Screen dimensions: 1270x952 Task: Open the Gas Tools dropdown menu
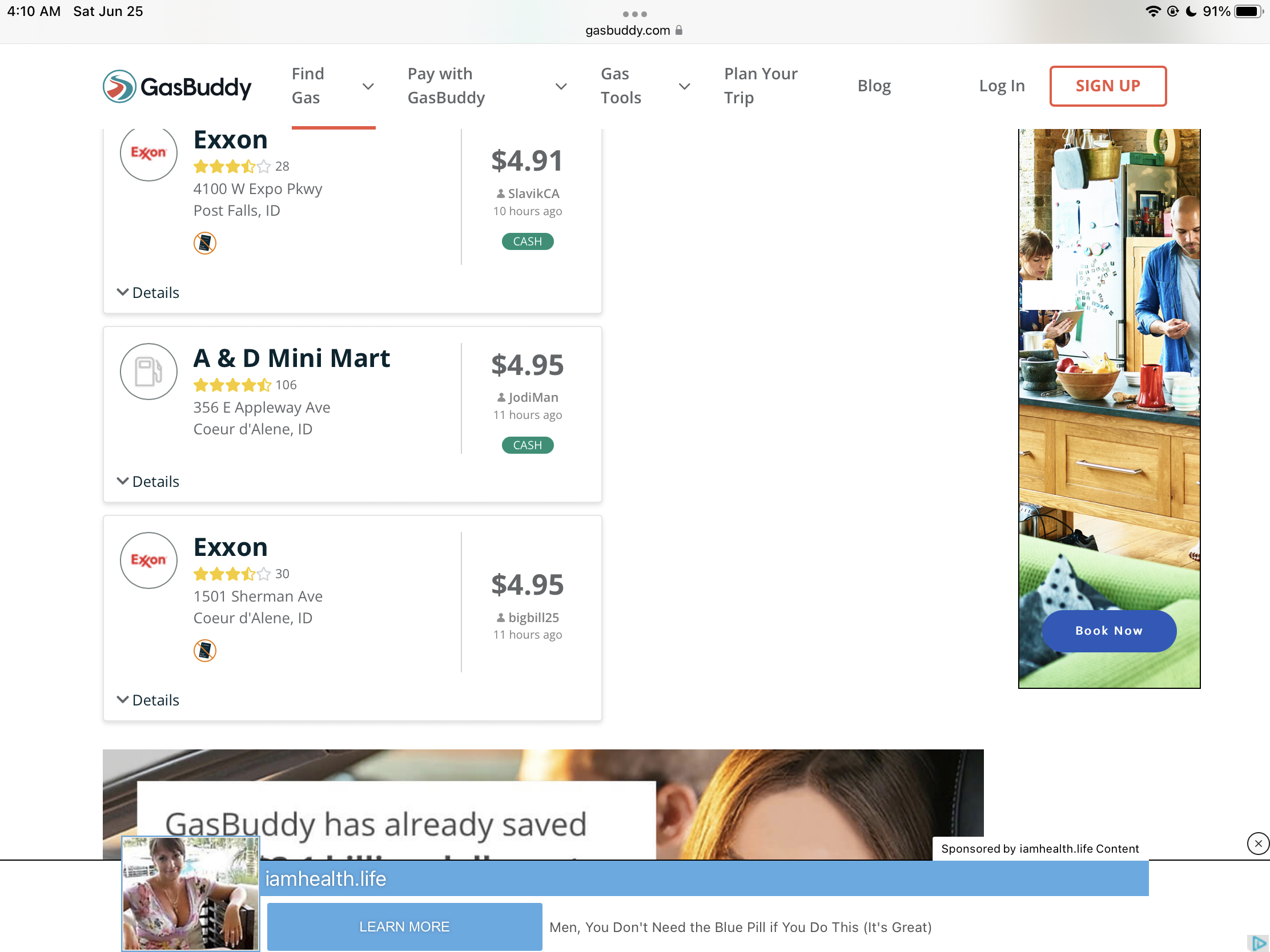coord(645,86)
